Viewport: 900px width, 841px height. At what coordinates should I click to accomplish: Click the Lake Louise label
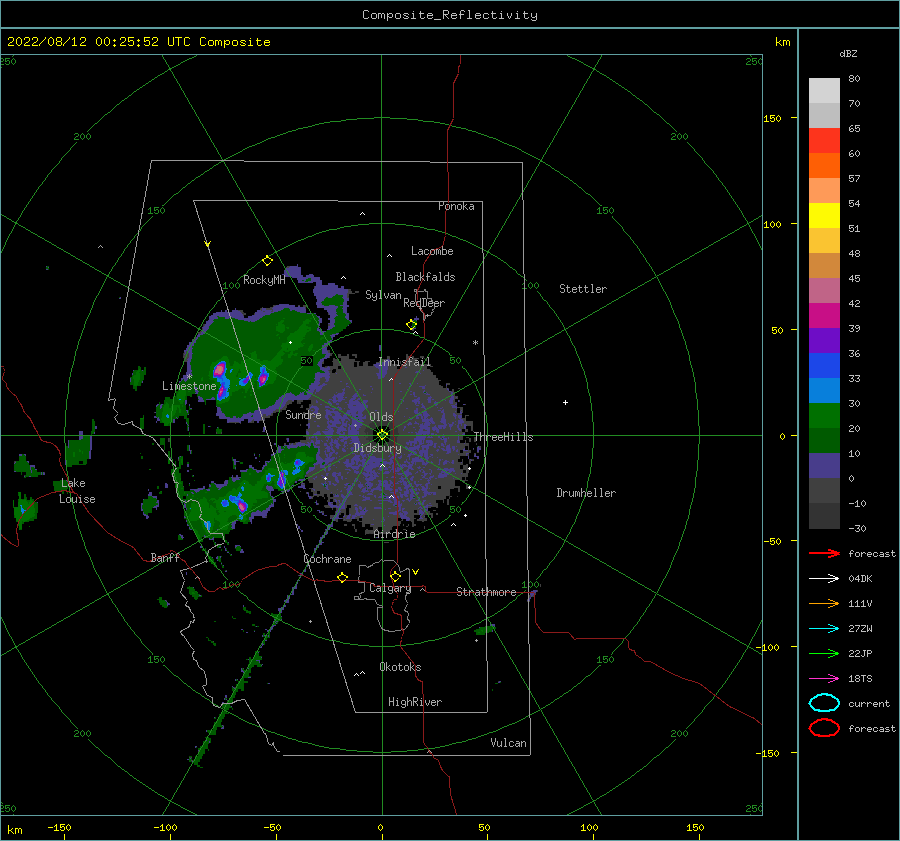(77, 491)
